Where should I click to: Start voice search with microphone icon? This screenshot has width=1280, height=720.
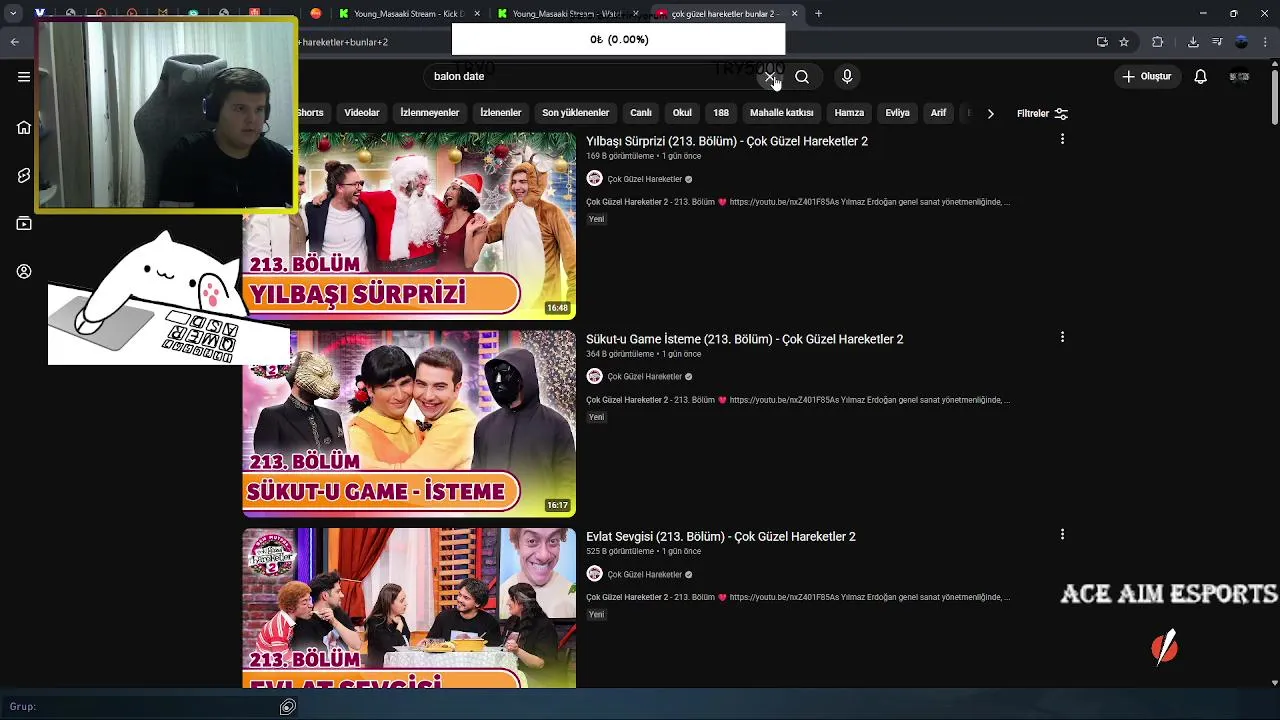[847, 76]
